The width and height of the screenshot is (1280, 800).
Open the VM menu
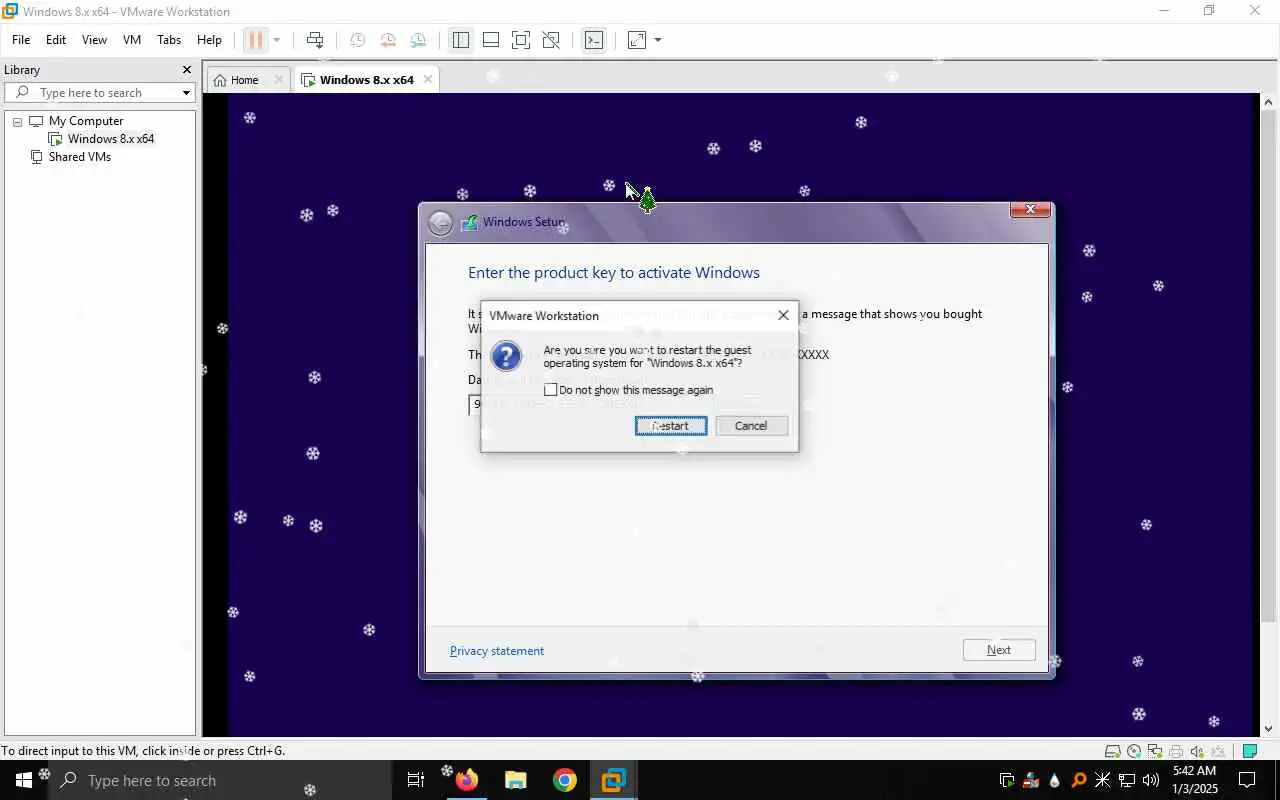[132, 40]
